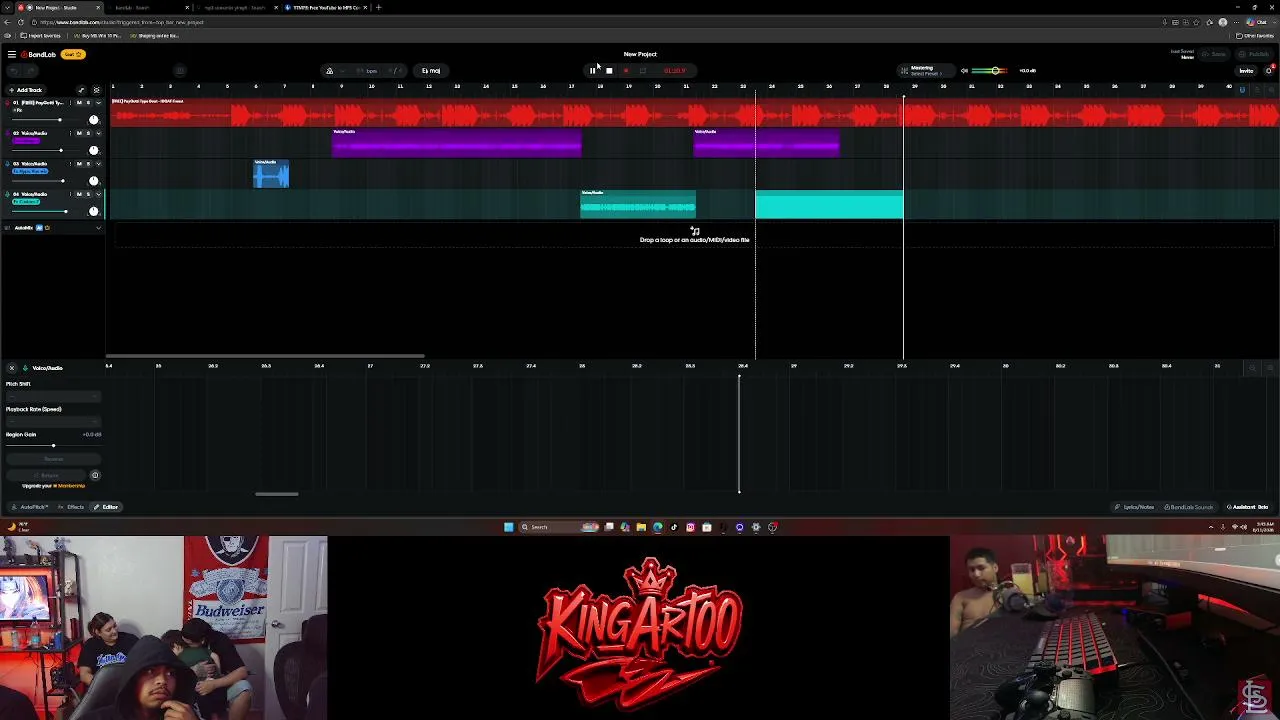Viewport: 1280px width, 720px height.
Task: Open the BandLab hamburger menu
Action: click(11, 54)
